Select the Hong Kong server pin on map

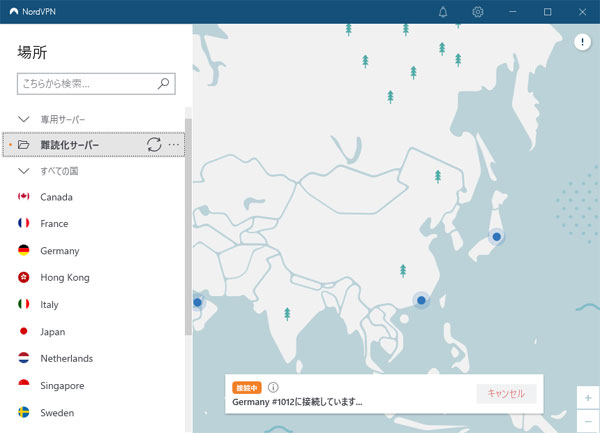tap(421, 300)
